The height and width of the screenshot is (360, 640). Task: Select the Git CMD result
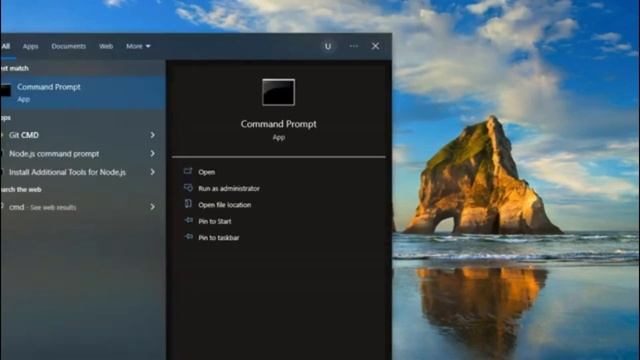pos(83,135)
